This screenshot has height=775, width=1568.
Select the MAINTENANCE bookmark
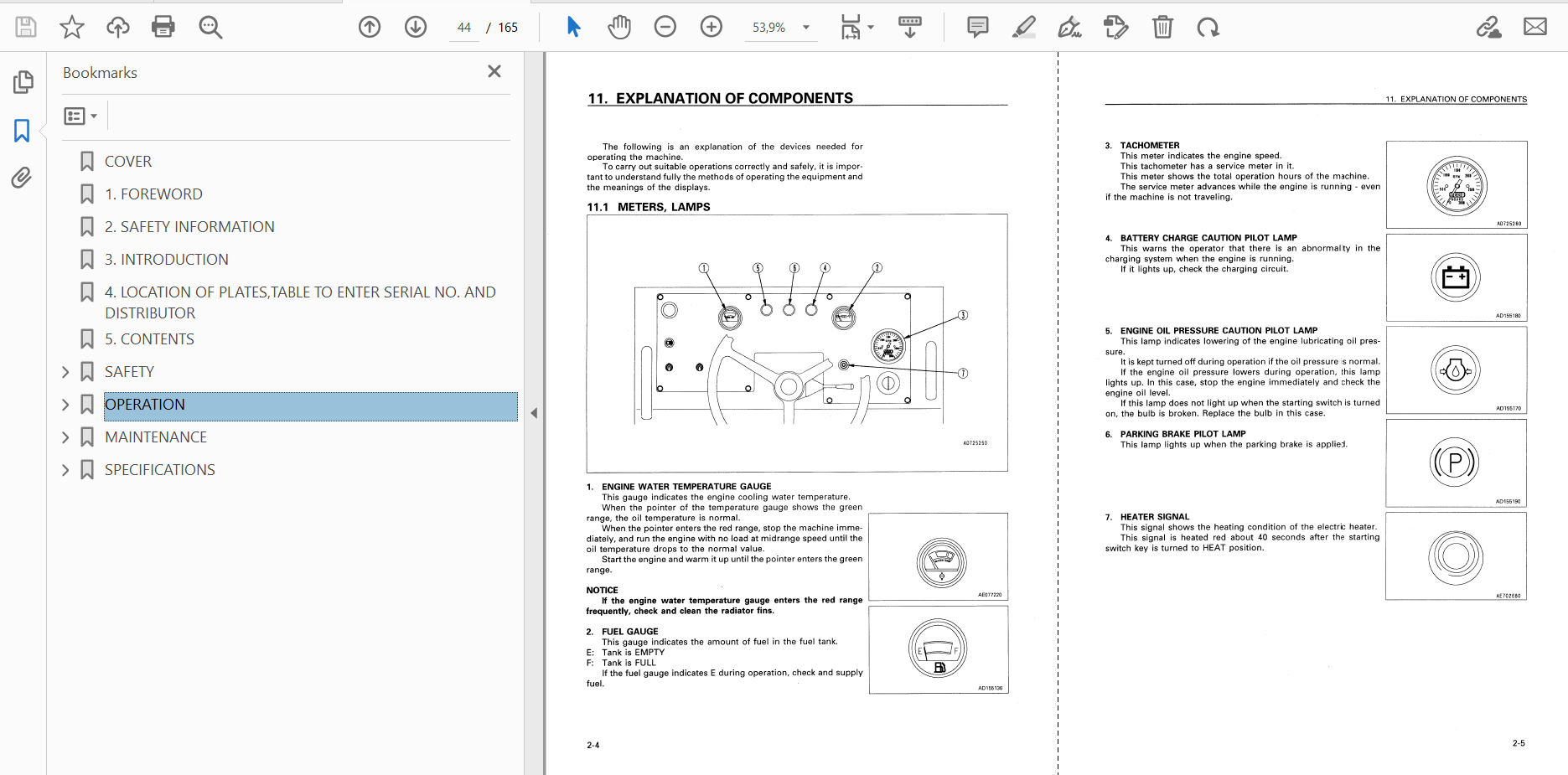click(156, 437)
